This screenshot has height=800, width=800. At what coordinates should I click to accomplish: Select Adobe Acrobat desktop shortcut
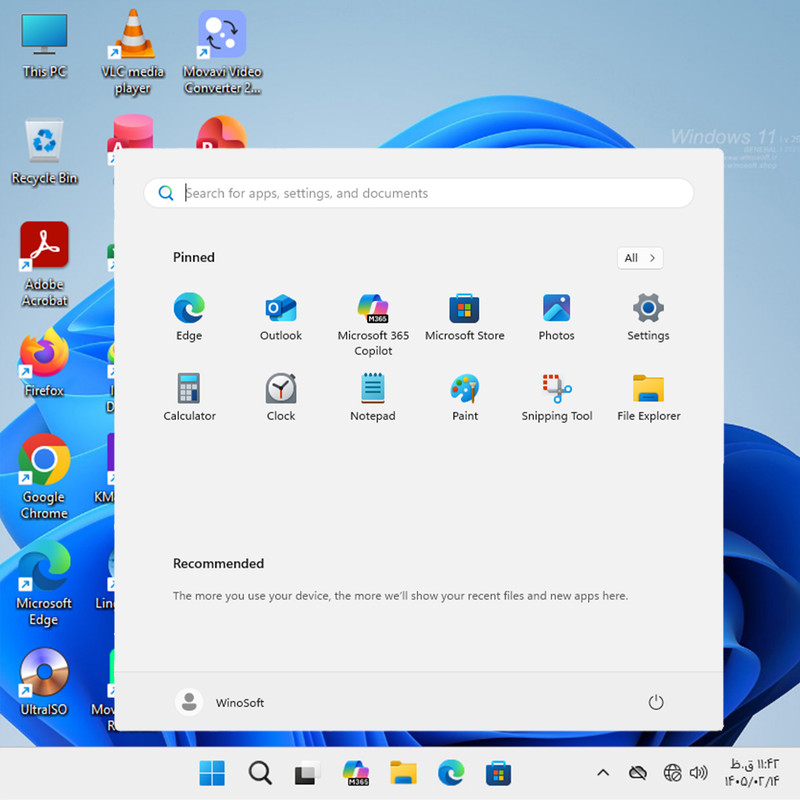44,264
